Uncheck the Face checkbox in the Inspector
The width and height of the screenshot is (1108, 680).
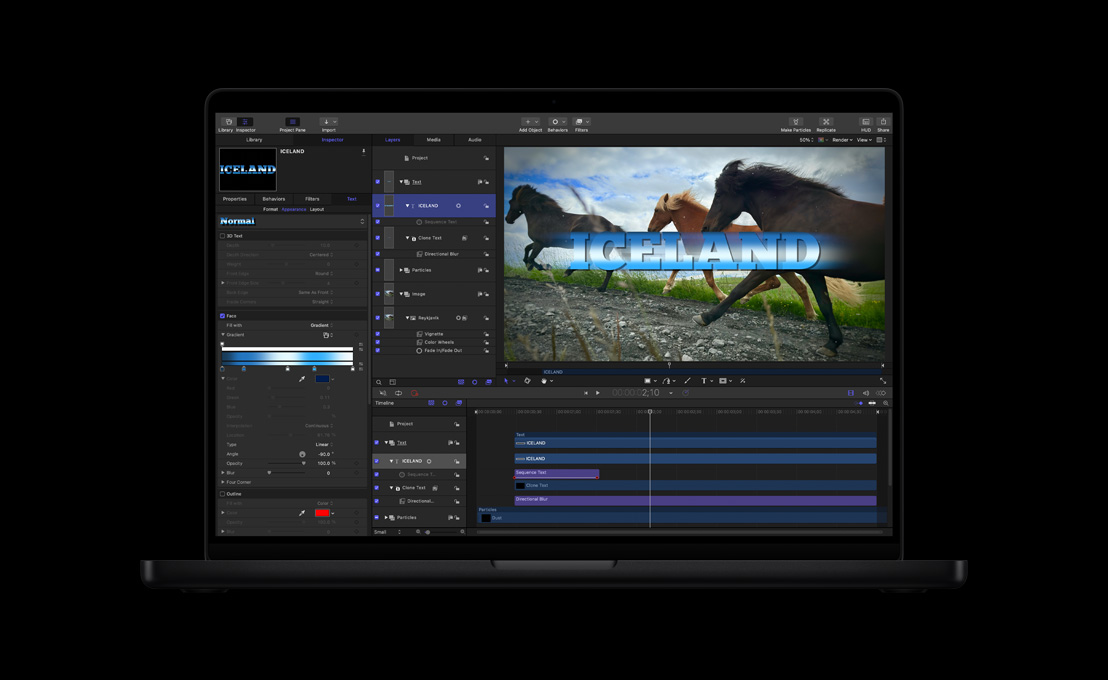click(x=222, y=315)
